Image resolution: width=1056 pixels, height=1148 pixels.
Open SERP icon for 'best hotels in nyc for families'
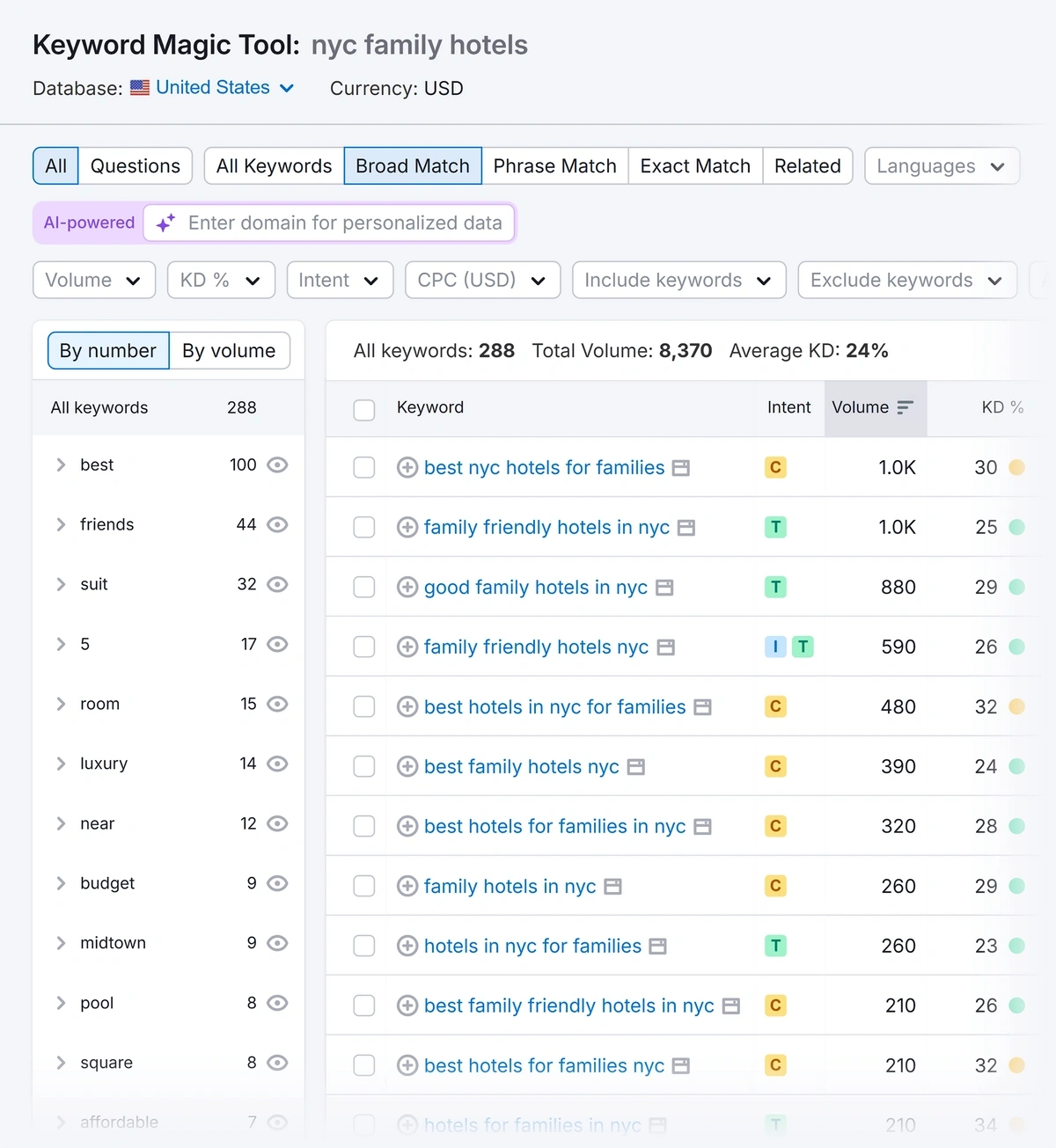click(702, 707)
